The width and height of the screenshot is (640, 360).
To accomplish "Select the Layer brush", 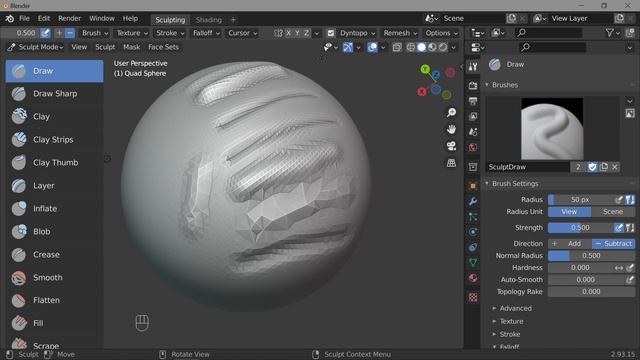I will 54,186.
